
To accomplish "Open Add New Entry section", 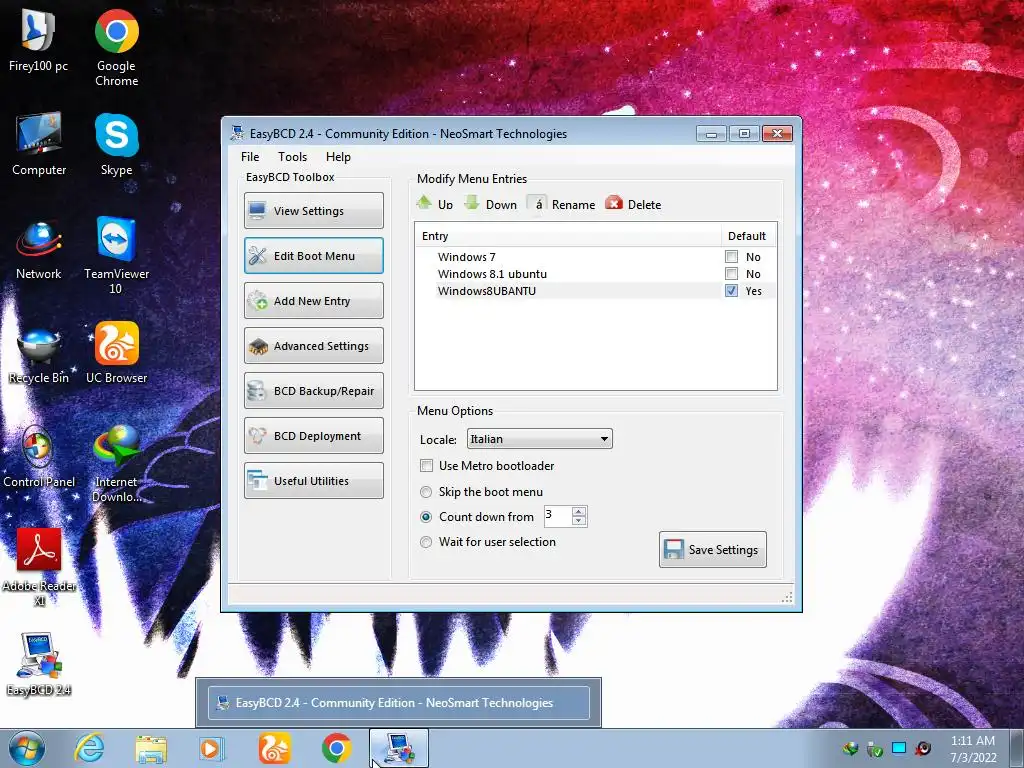I will pyautogui.click(x=313, y=300).
